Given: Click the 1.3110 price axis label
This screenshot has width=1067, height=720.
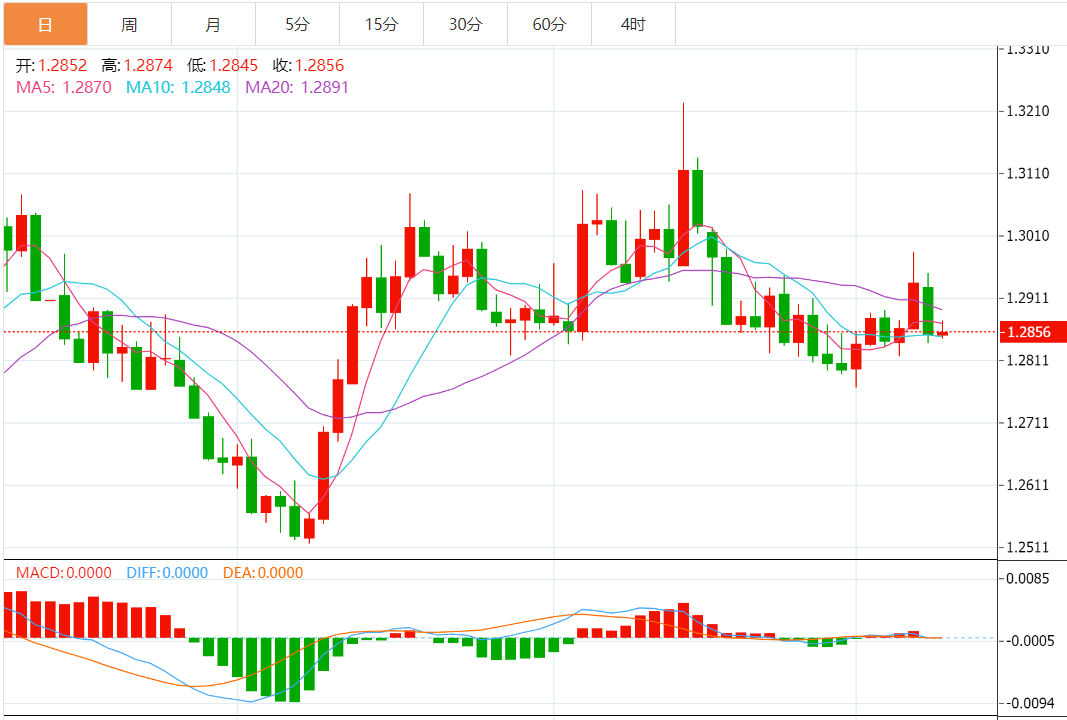Looking at the screenshot, I should (x=1028, y=174).
